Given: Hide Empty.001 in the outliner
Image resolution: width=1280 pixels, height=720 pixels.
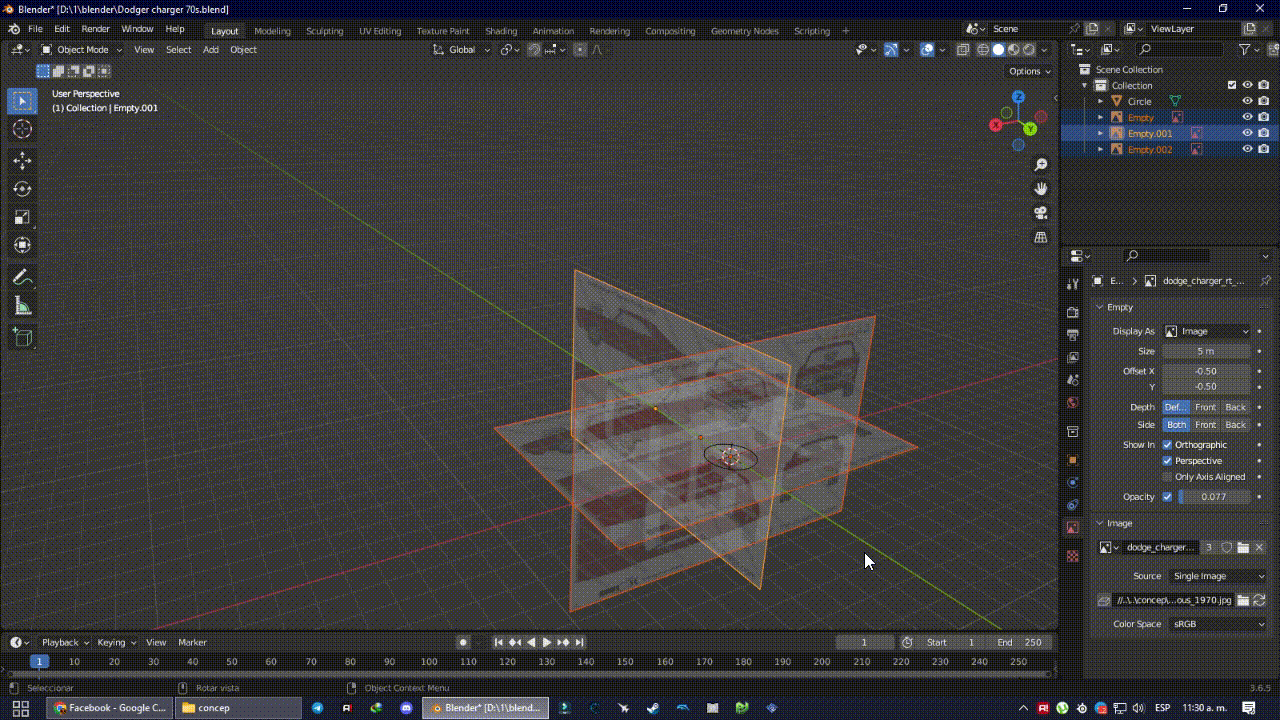Looking at the screenshot, I should point(1247,133).
